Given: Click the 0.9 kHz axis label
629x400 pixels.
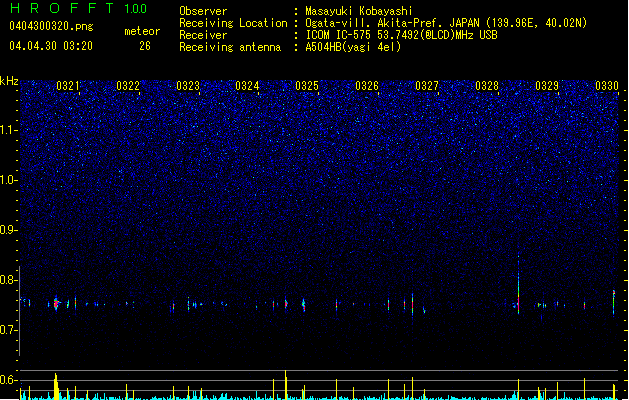Looking at the screenshot, I should click(9, 230).
